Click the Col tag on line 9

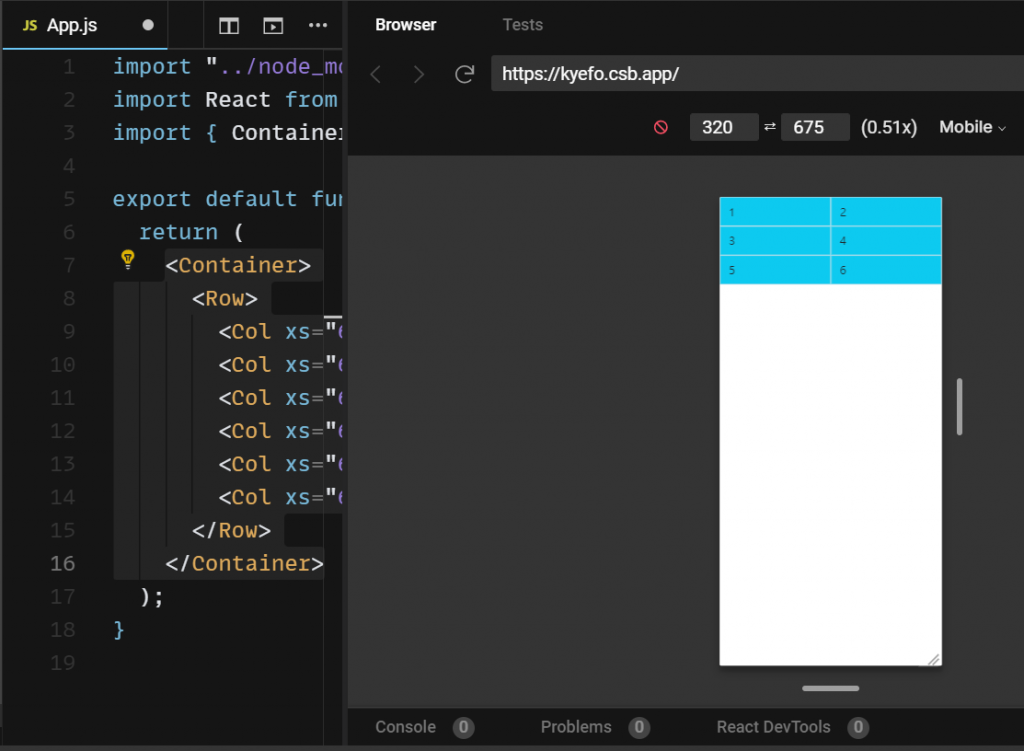click(245, 331)
